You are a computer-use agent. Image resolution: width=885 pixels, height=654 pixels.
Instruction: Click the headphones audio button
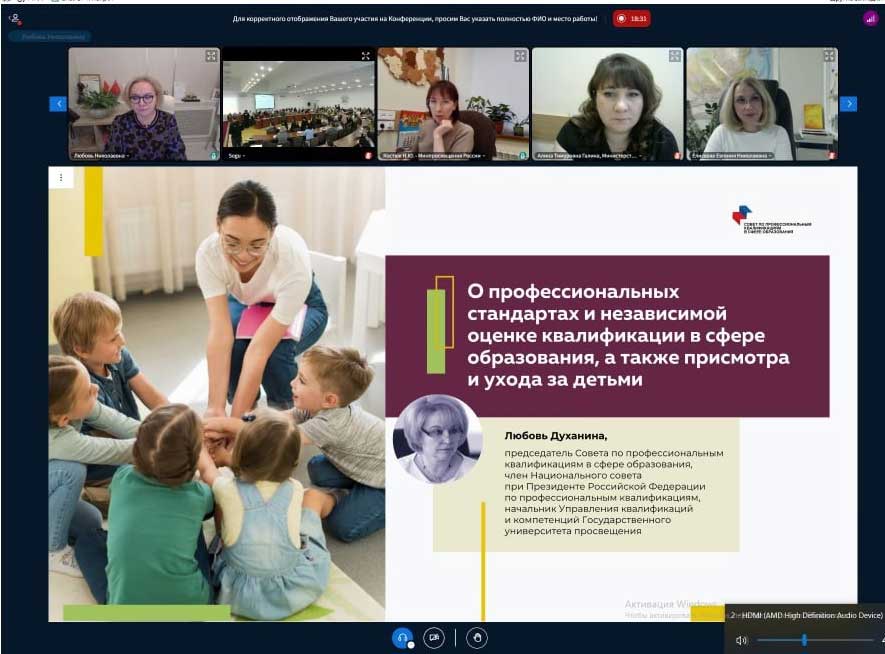coord(402,637)
